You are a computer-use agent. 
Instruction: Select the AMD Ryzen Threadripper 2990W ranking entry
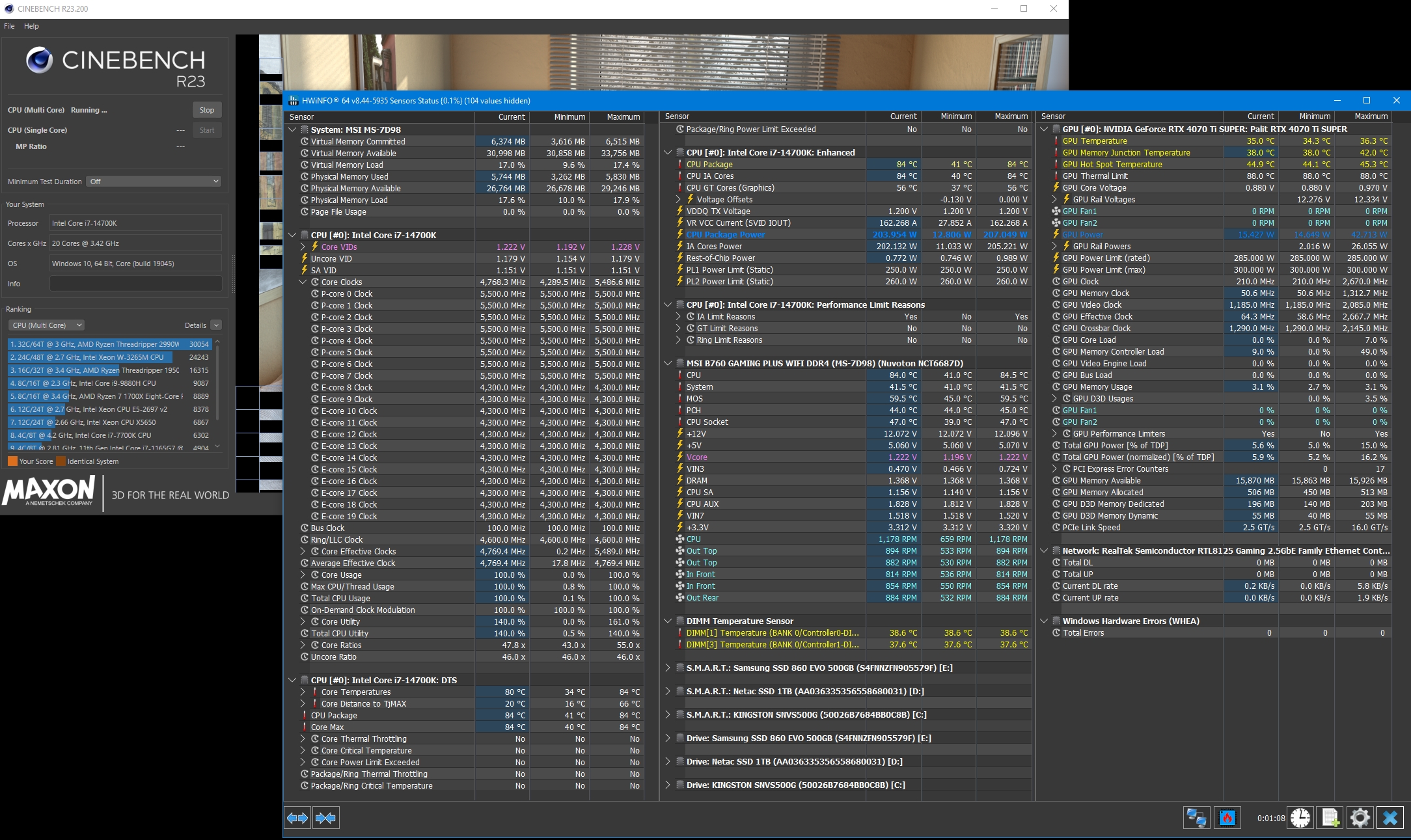(x=109, y=344)
